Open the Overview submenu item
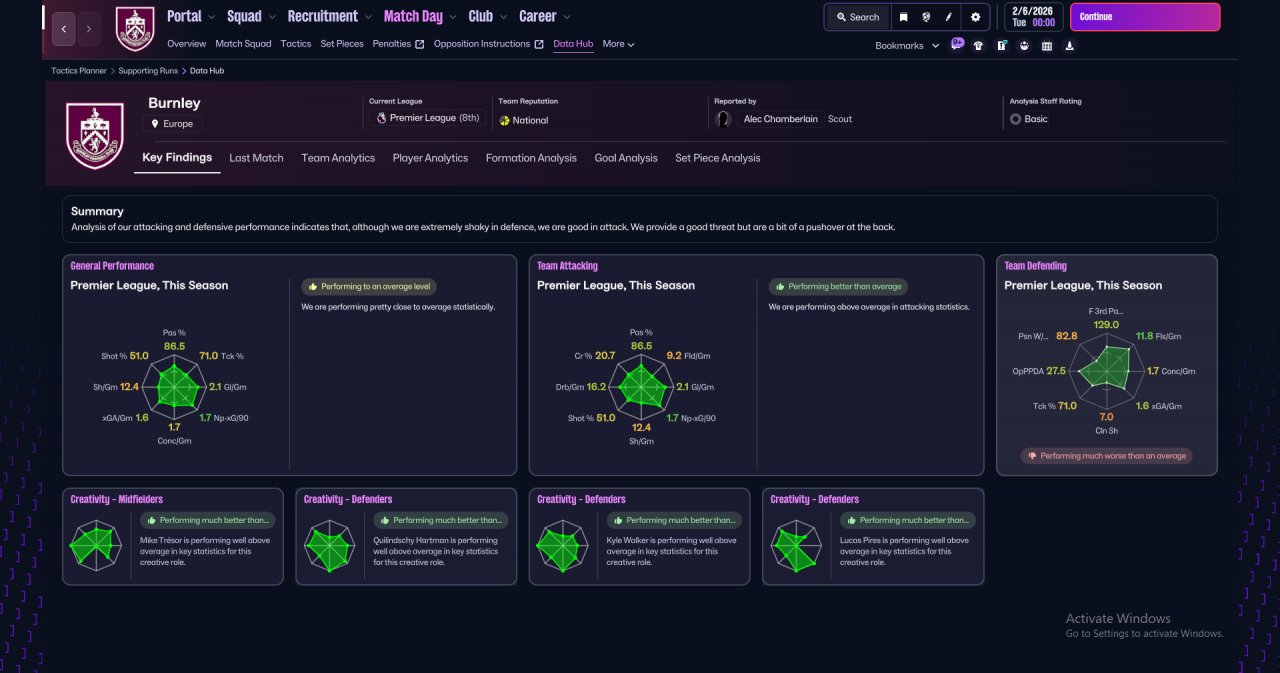Image resolution: width=1280 pixels, height=673 pixels. [186, 44]
